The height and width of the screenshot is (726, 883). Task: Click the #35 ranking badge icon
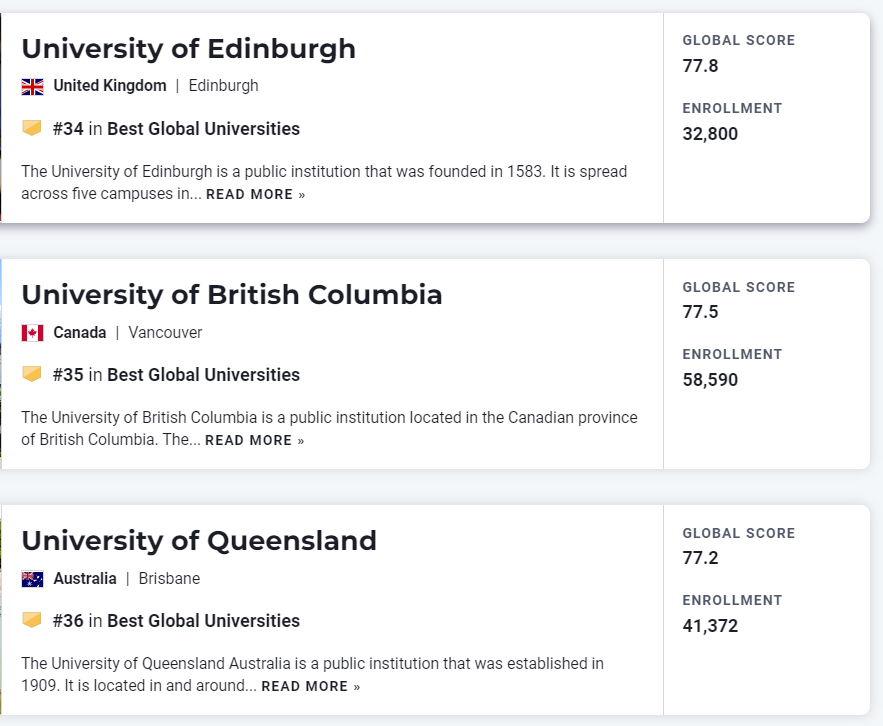32,374
